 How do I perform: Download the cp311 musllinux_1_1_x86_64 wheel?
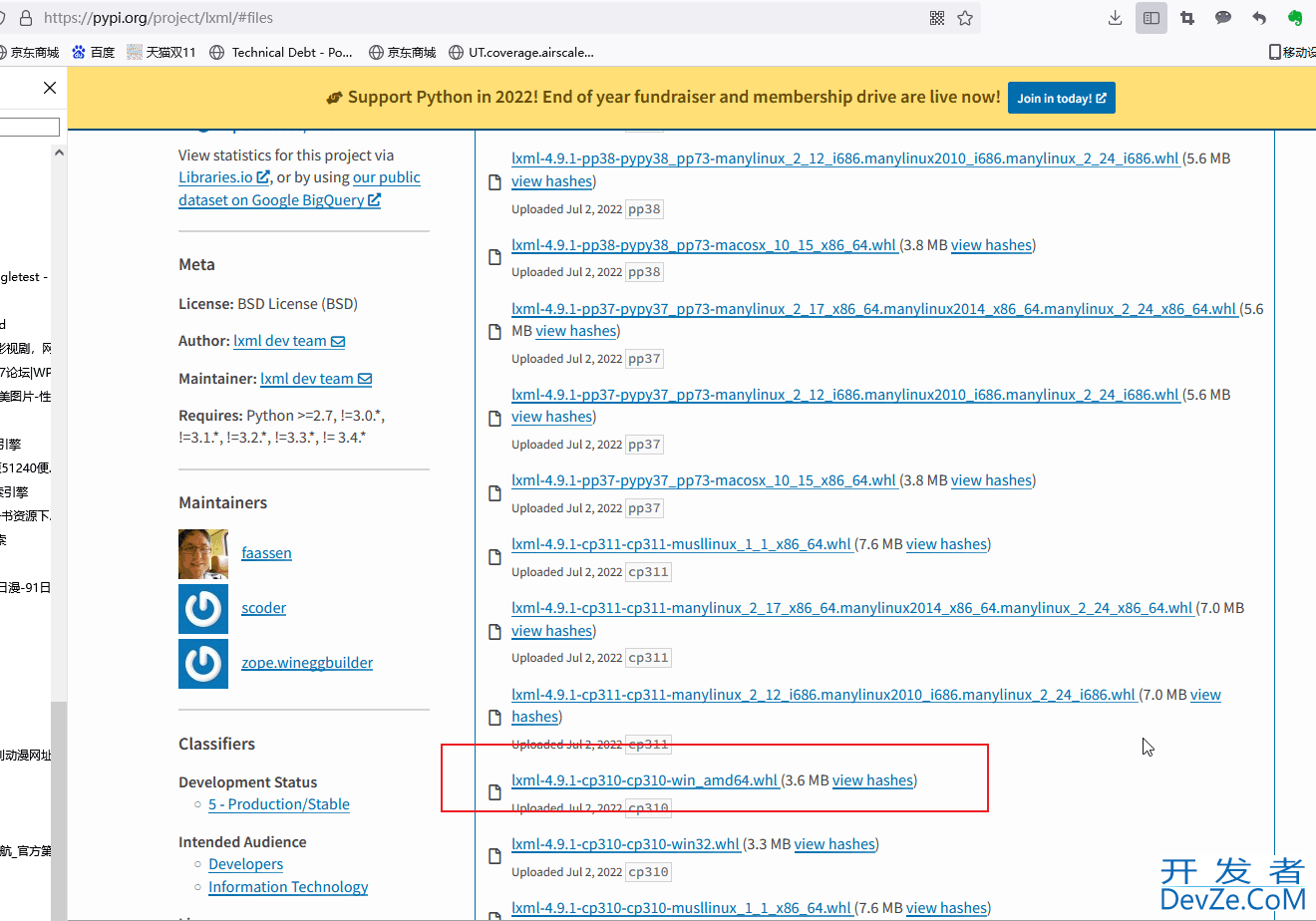[682, 544]
